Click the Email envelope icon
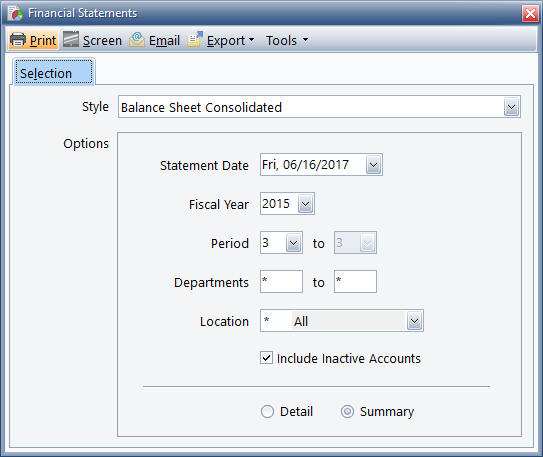Screen dimensions: 543x457 (x=137, y=39)
